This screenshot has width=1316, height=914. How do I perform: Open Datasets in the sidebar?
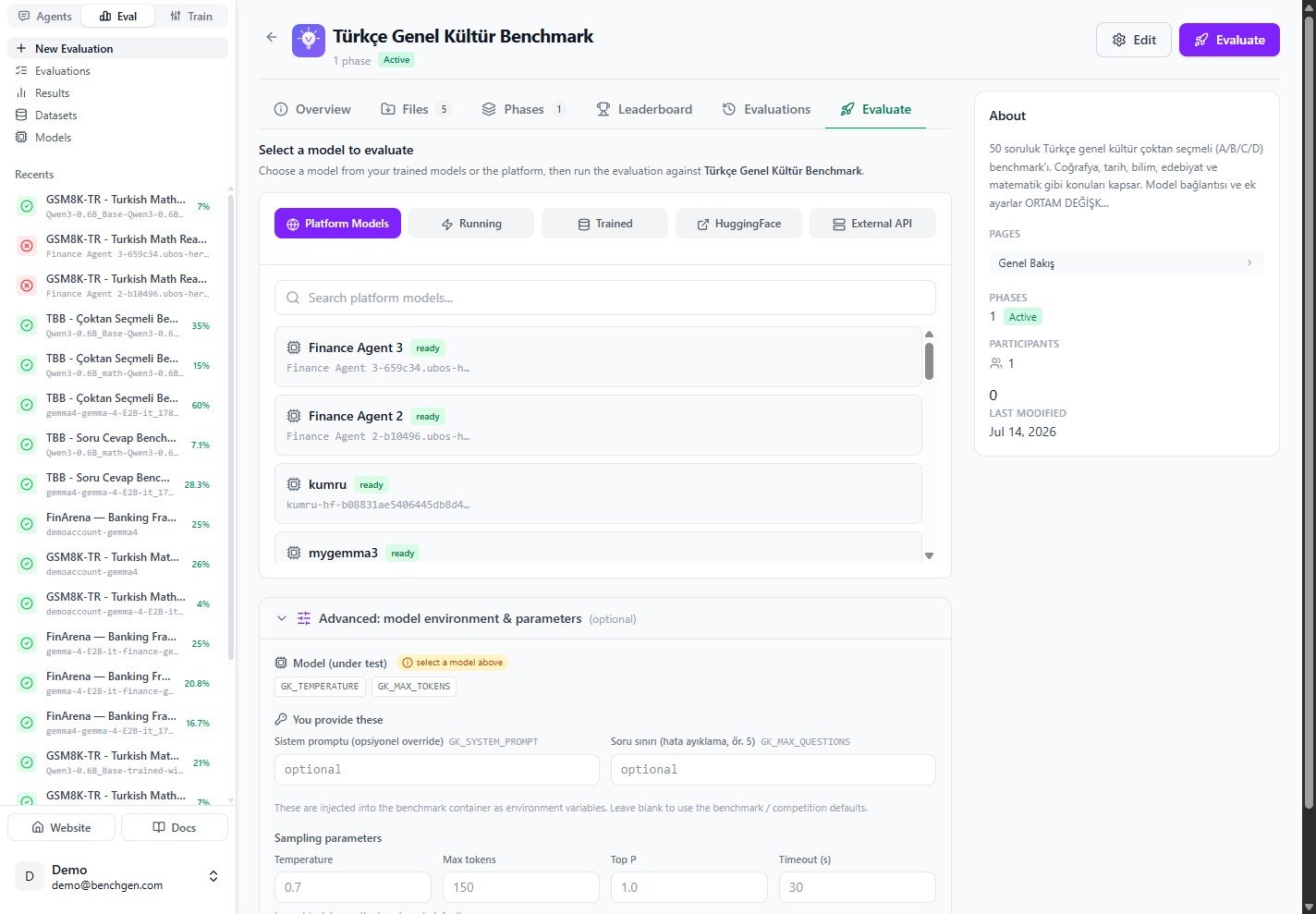click(x=117, y=115)
